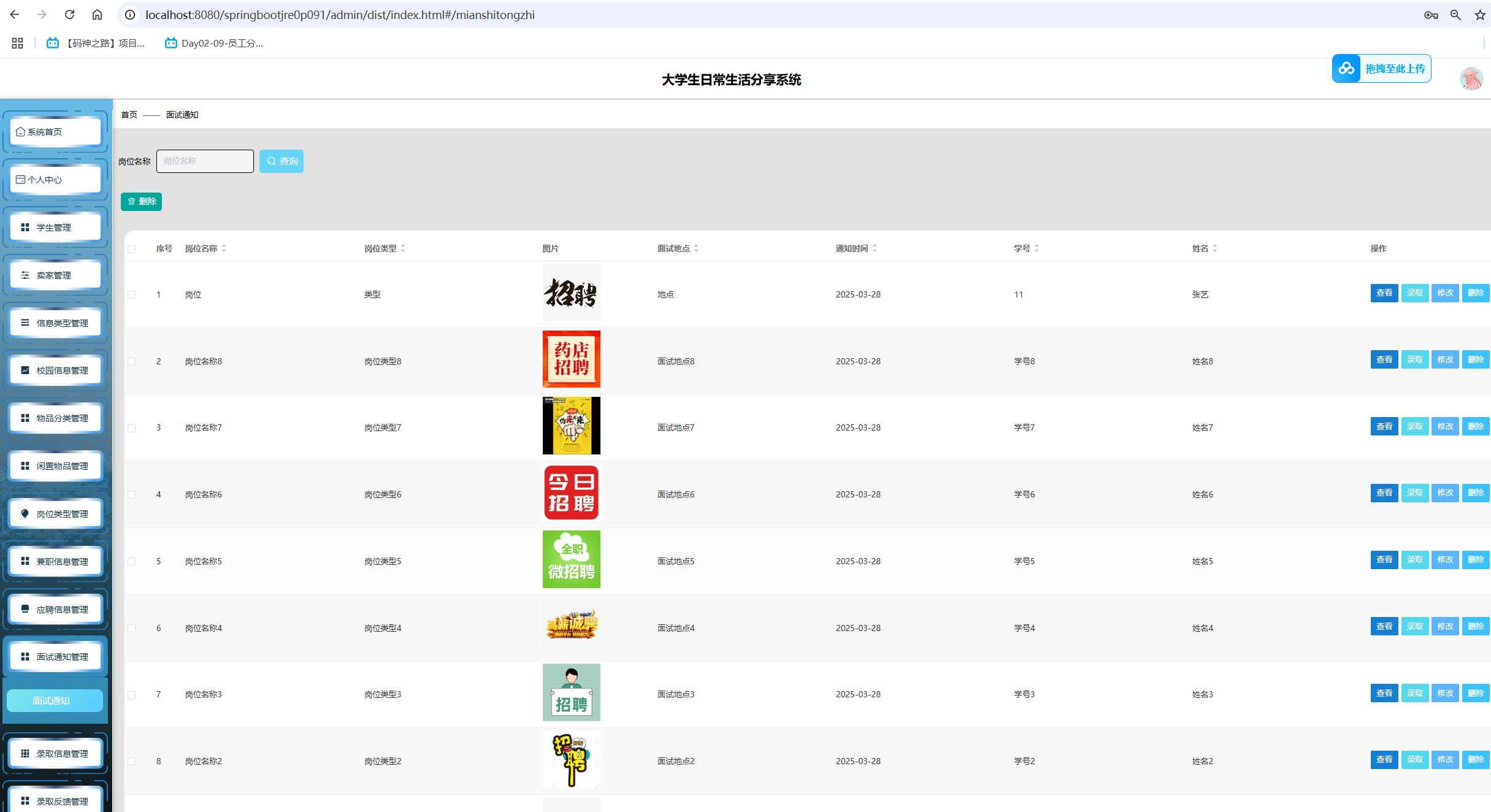This screenshot has height=812, width=1491.
Task: Click the 查询 search button
Action: pyautogui.click(x=282, y=161)
